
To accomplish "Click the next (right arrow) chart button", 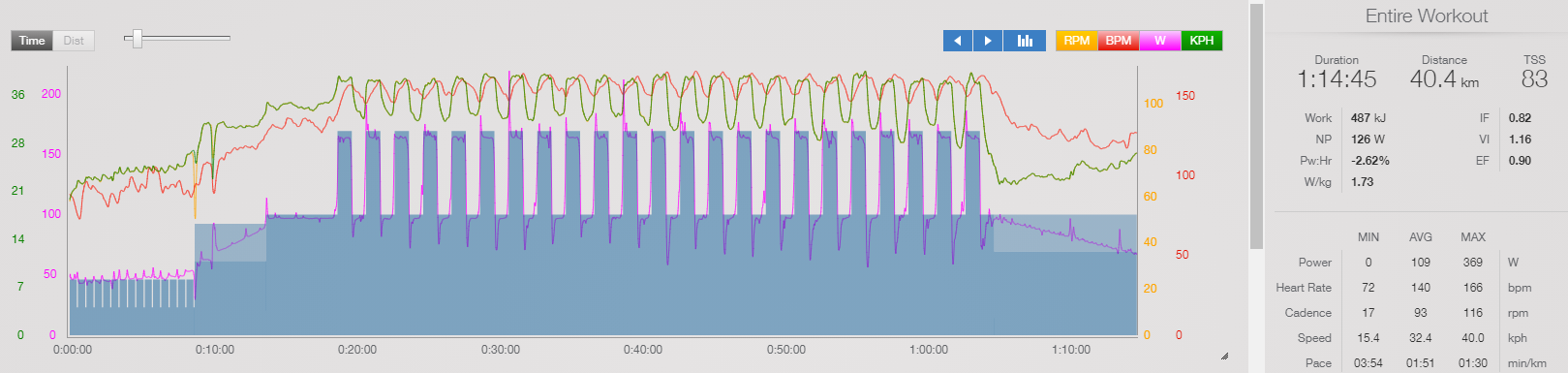I will [x=988, y=41].
